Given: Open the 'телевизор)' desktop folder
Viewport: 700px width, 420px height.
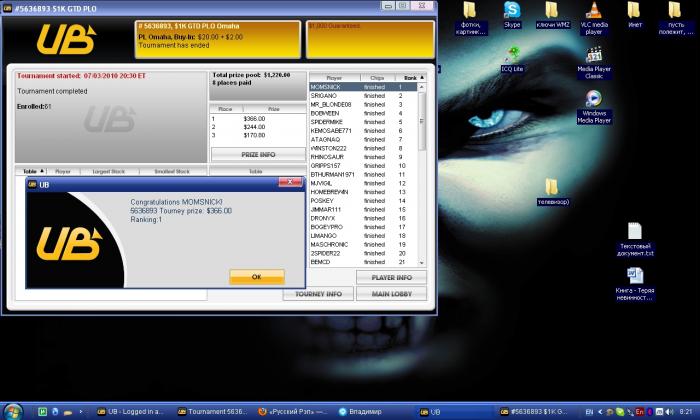Looking at the screenshot, I should (553, 192).
